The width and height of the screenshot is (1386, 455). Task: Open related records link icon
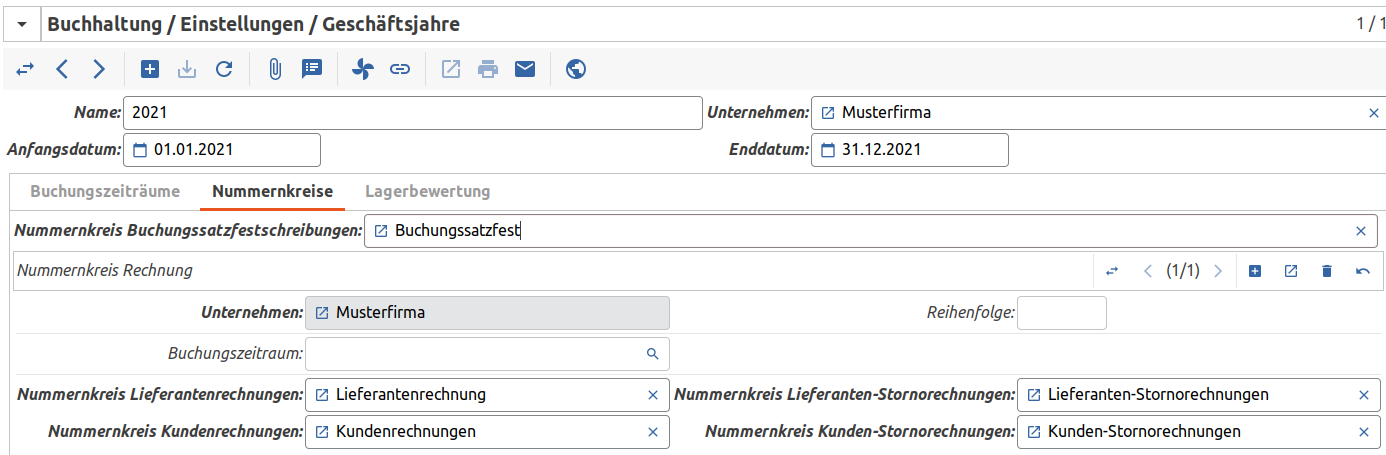coord(400,69)
